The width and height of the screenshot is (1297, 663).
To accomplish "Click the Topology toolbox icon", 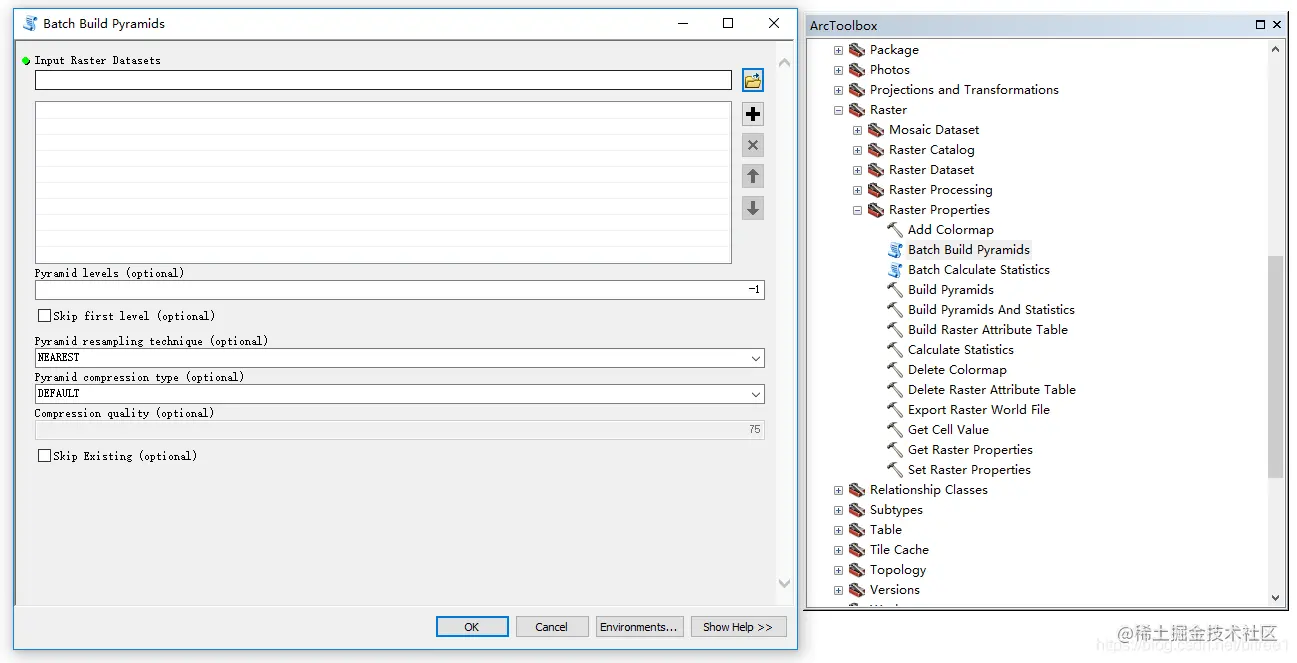I will (857, 570).
